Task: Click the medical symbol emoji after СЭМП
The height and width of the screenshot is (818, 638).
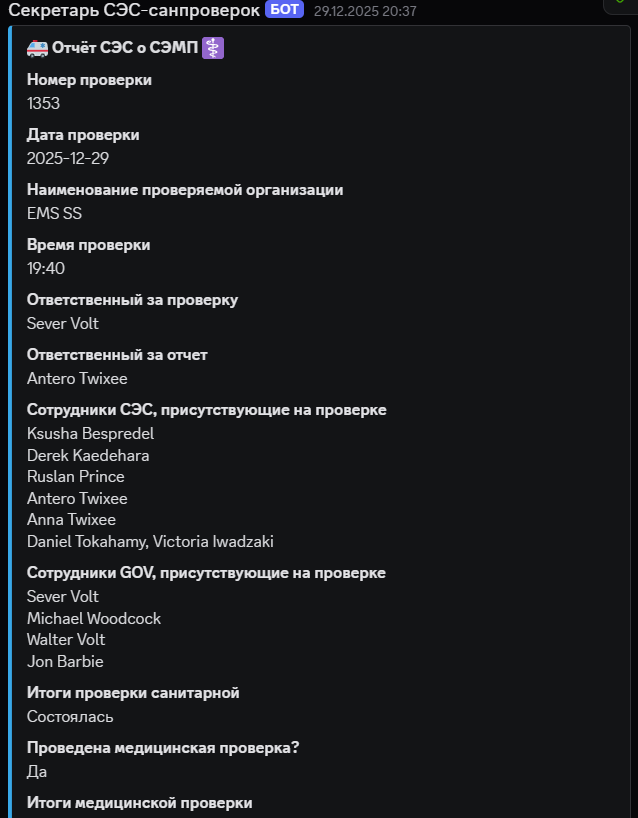Action: pos(213,48)
